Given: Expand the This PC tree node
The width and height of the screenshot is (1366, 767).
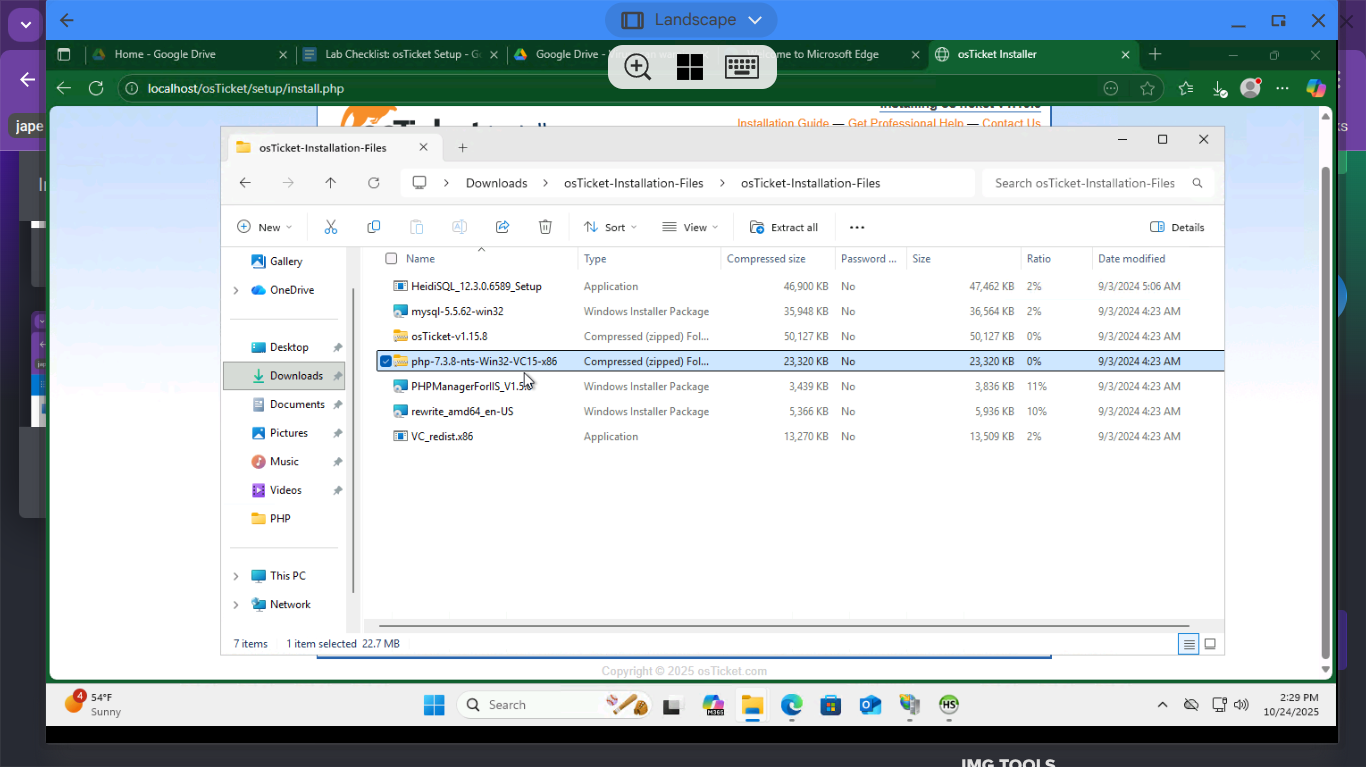Looking at the screenshot, I should [x=236, y=576].
